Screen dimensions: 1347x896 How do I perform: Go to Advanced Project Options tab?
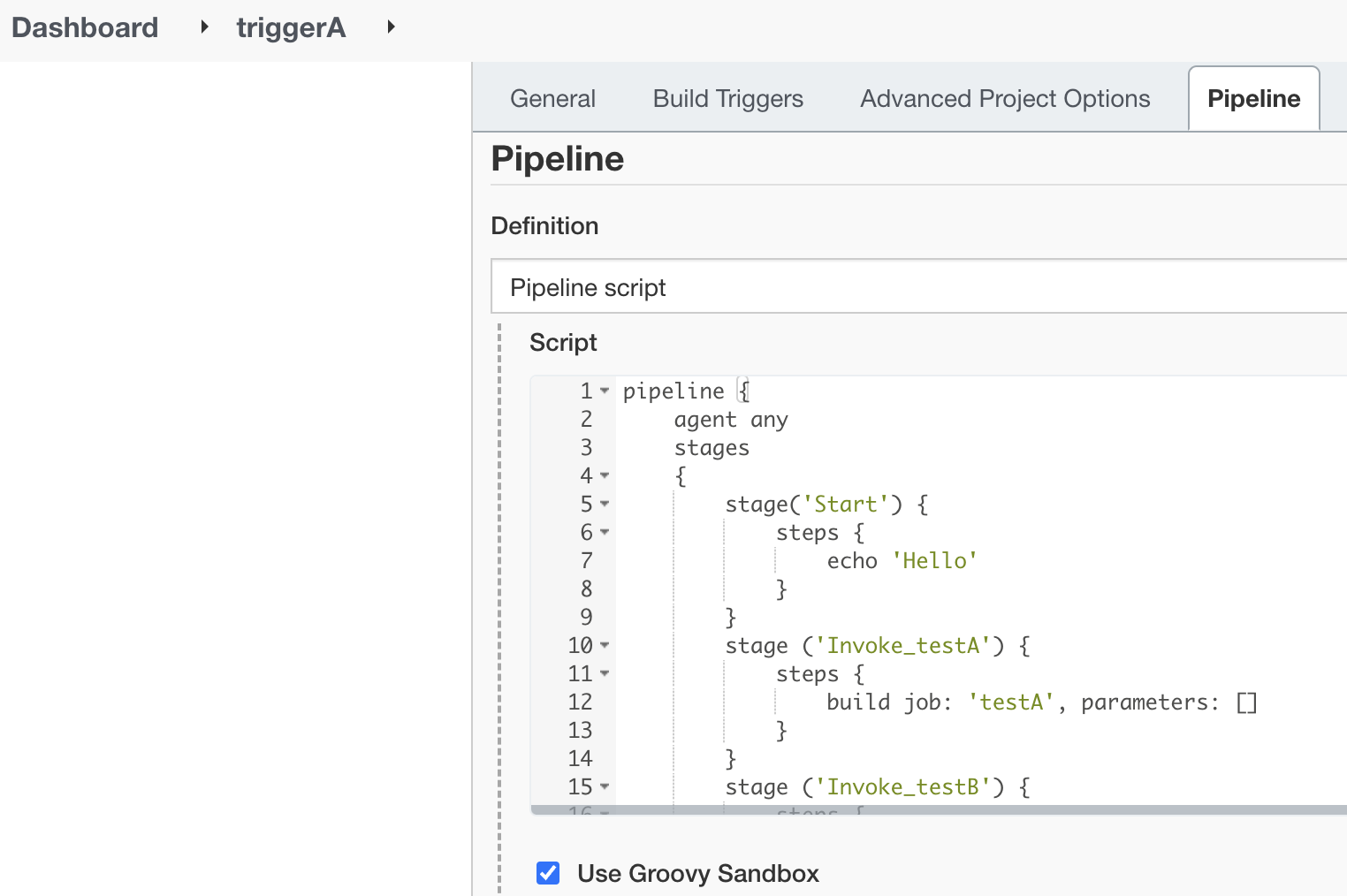(1005, 99)
